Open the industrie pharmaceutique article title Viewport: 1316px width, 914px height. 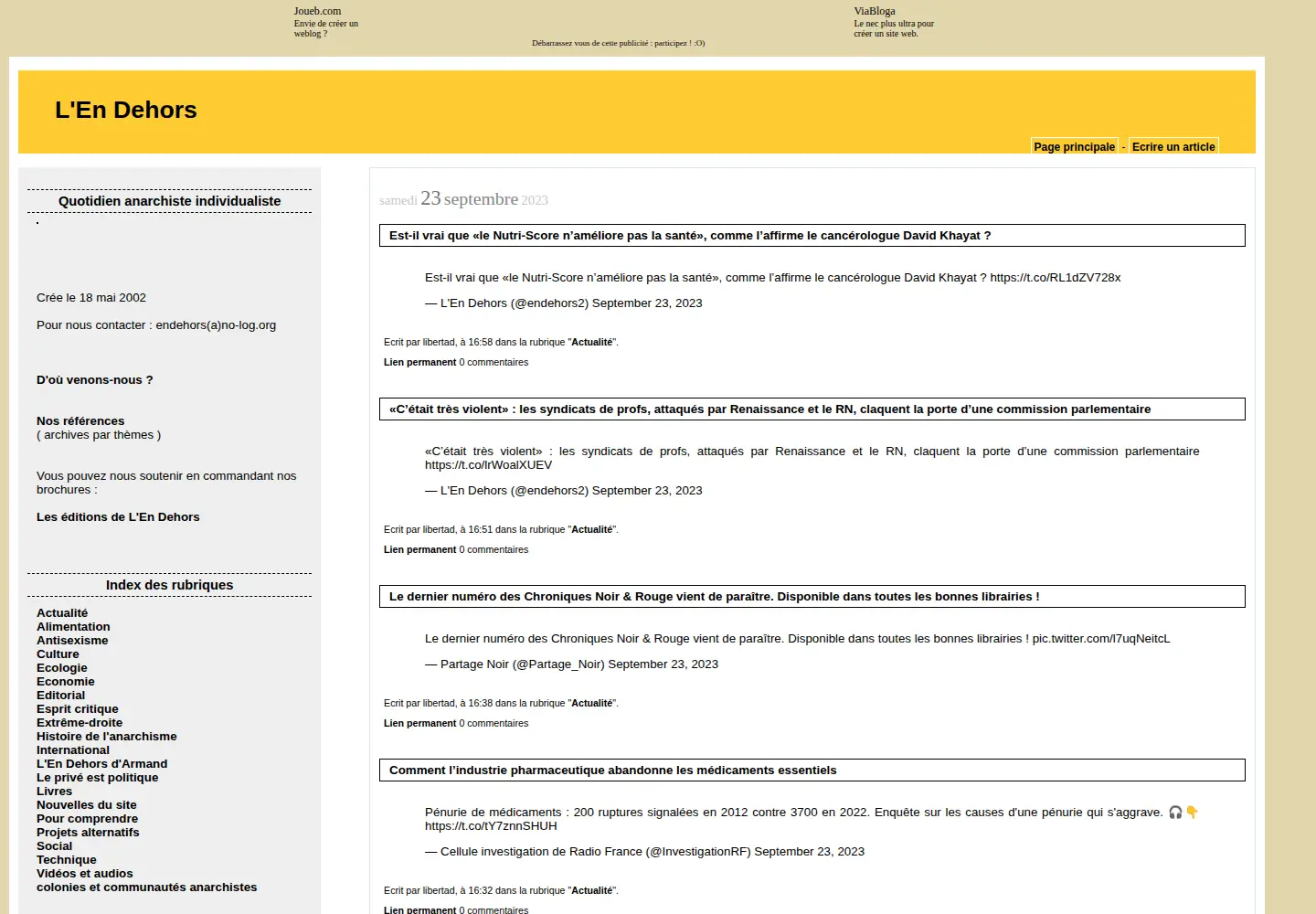tap(613, 771)
